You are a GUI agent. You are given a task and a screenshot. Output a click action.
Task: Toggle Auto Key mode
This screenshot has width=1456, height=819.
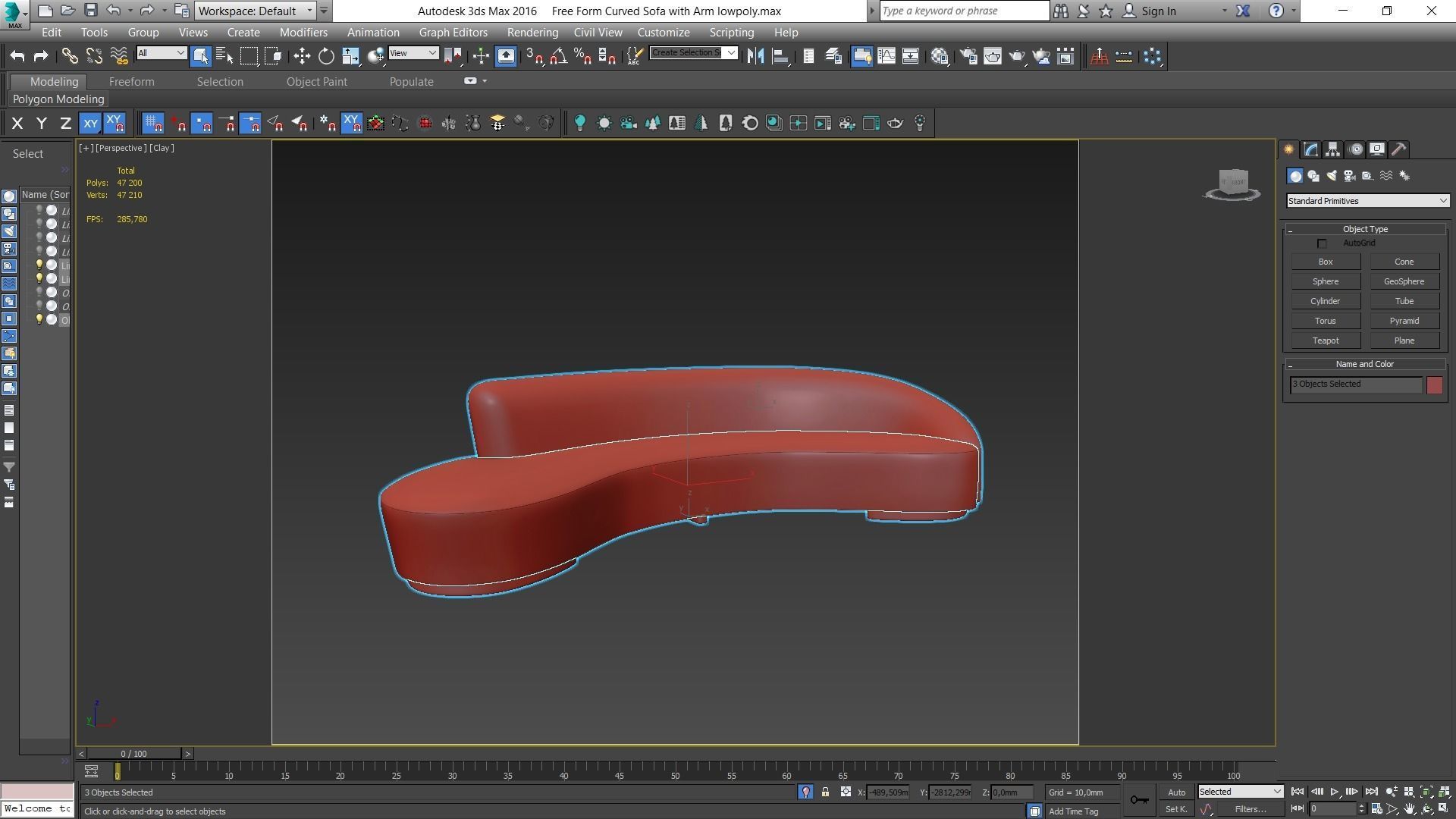pos(1176,792)
